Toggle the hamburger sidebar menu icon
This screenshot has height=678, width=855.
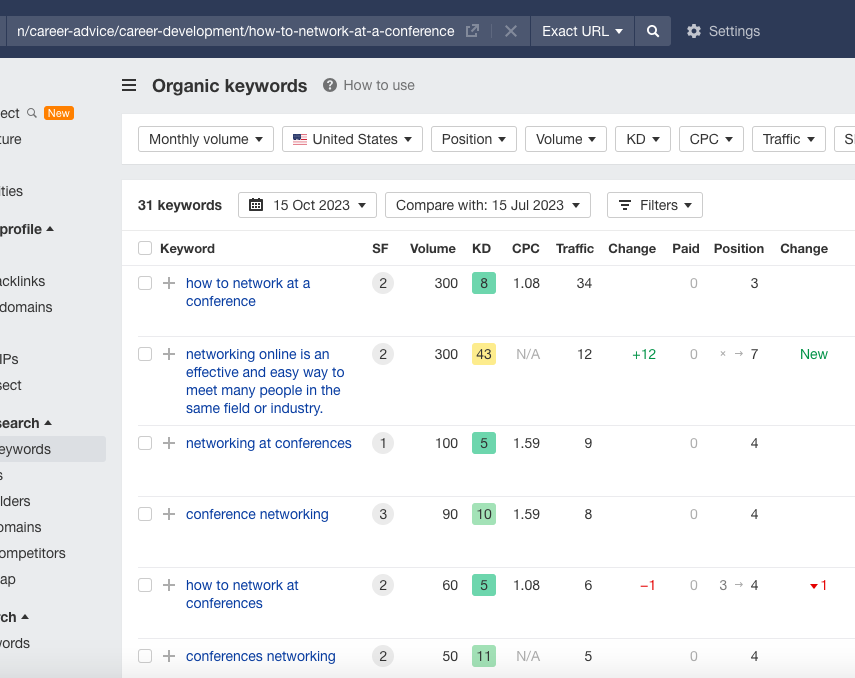[129, 85]
